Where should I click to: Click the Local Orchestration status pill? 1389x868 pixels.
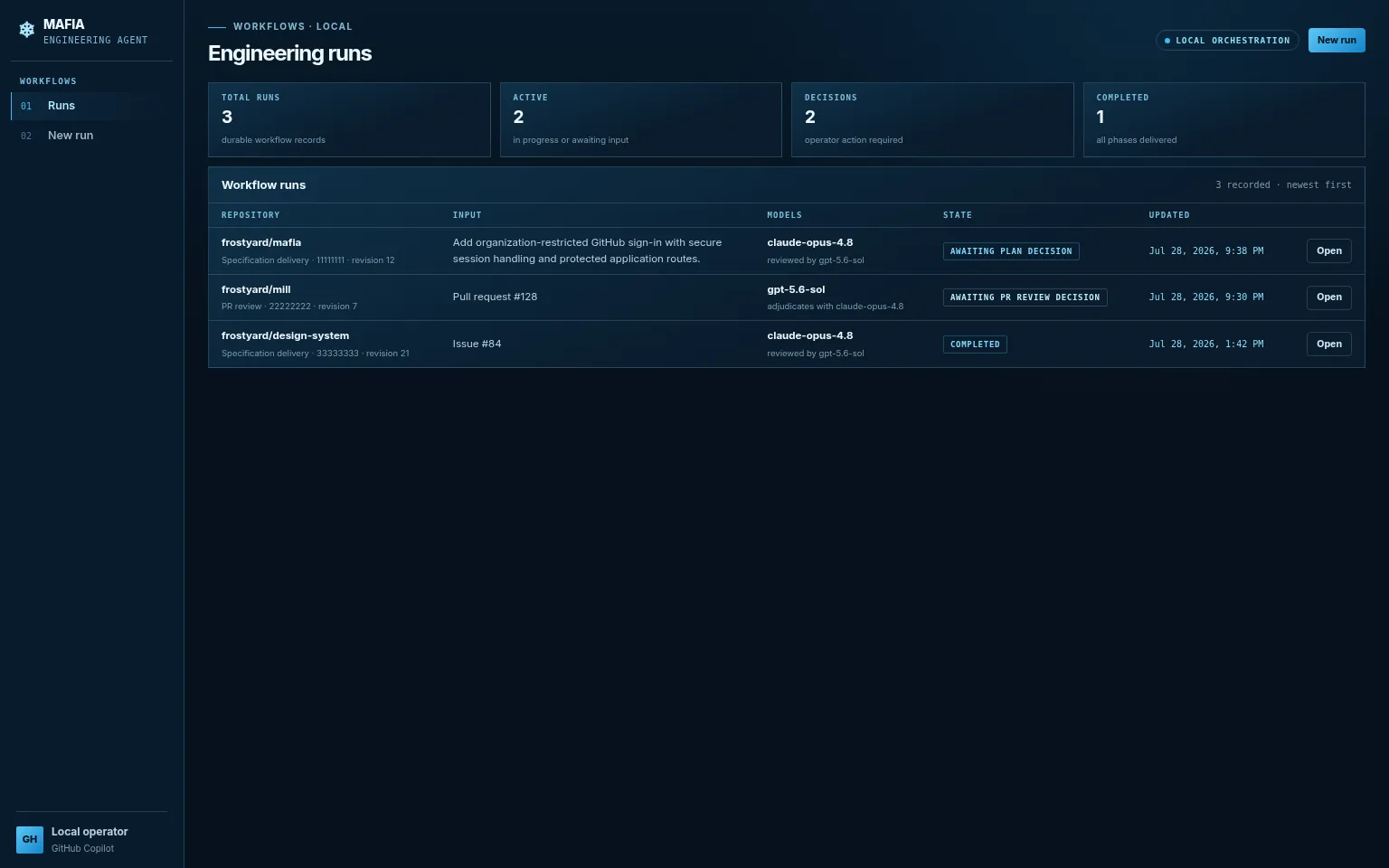1227,41
